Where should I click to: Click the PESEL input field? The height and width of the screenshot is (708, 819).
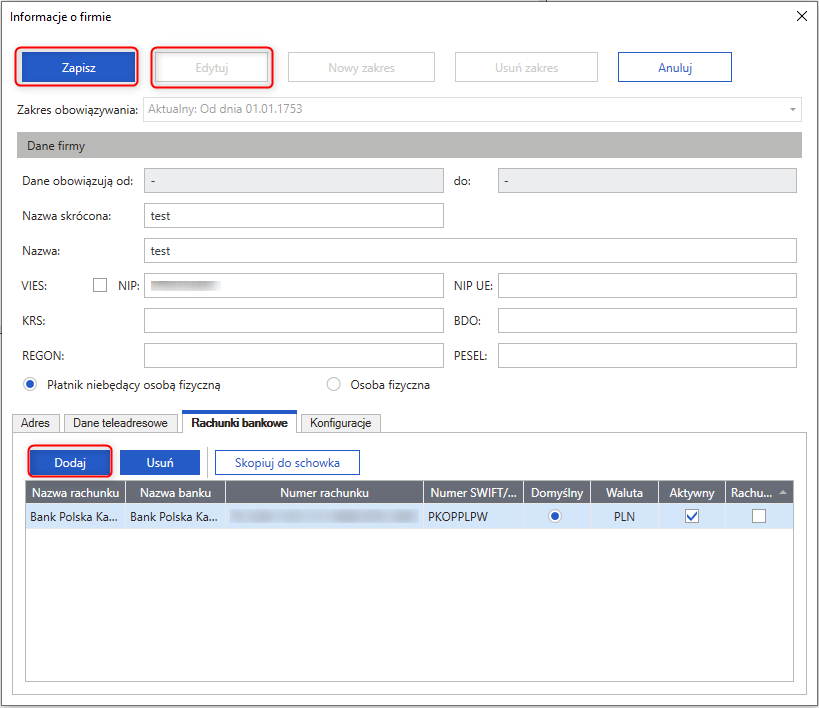click(647, 355)
